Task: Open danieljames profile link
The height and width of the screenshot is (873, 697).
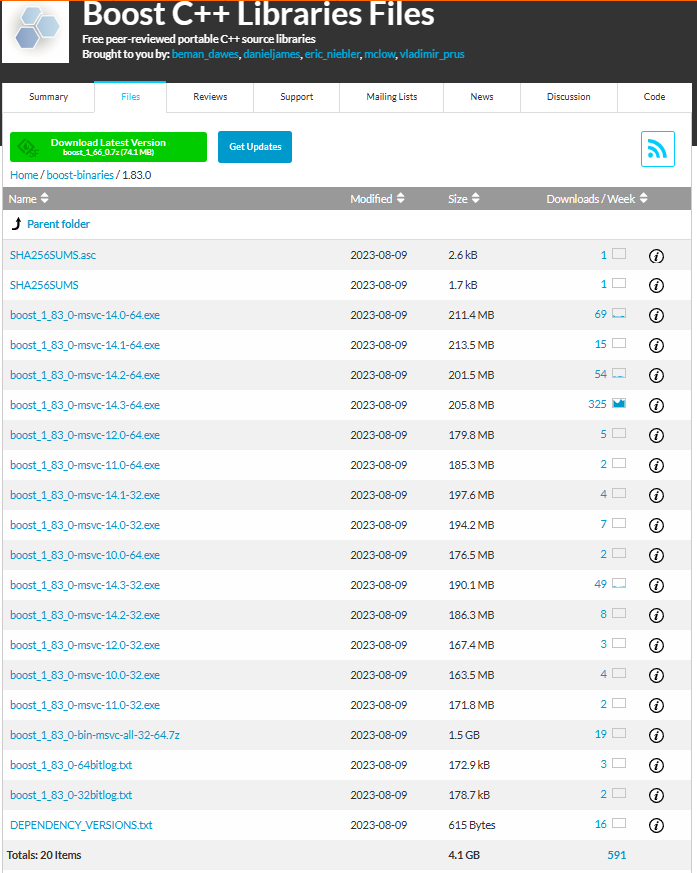Action: click(272, 54)
